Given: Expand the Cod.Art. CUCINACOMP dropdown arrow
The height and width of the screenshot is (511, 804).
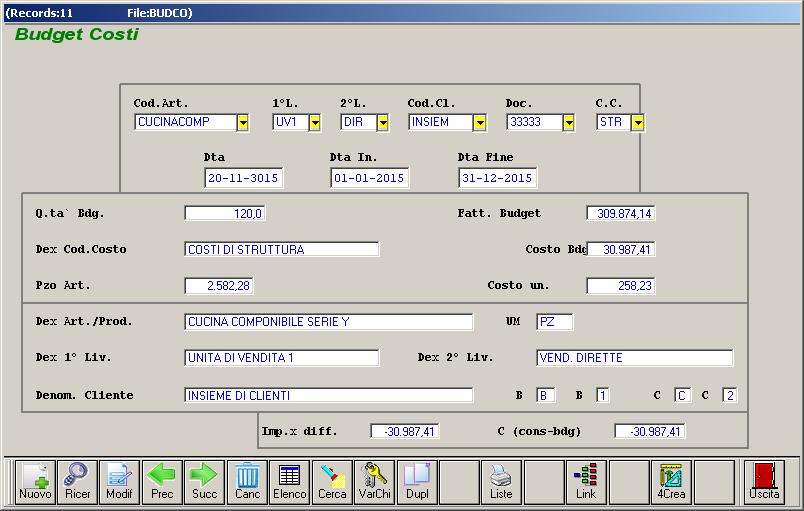Looking at the screenshot, I should pos(243,122).
